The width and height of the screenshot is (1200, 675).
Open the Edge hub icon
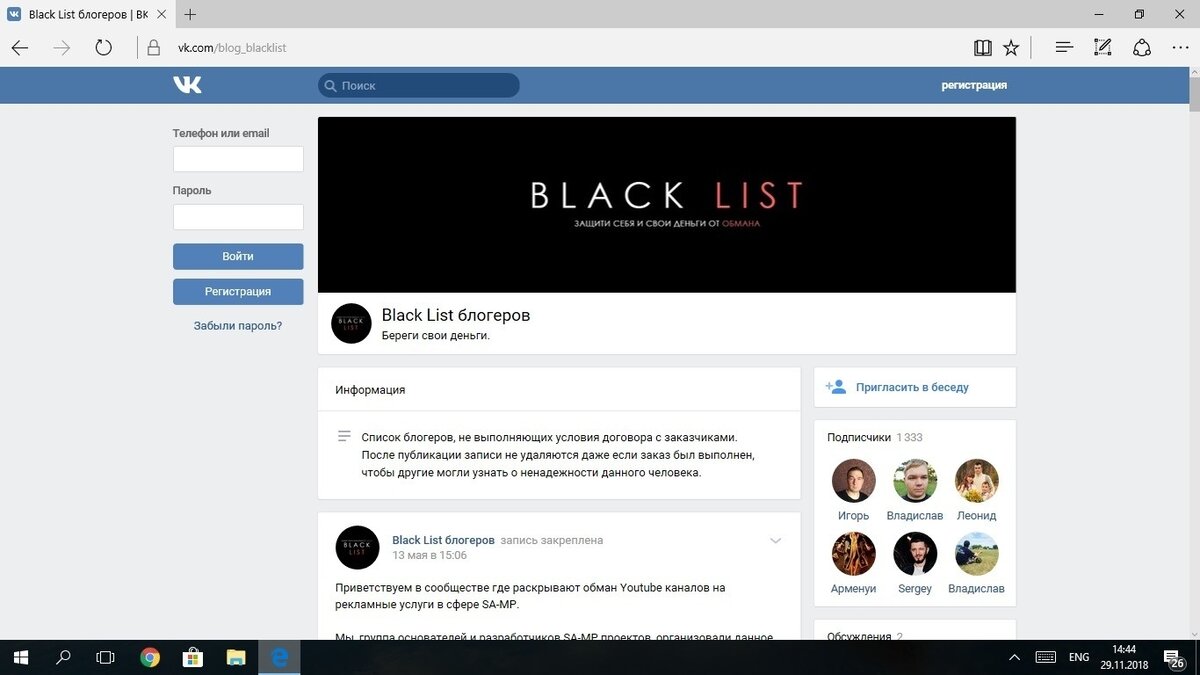pos(1064,47)
